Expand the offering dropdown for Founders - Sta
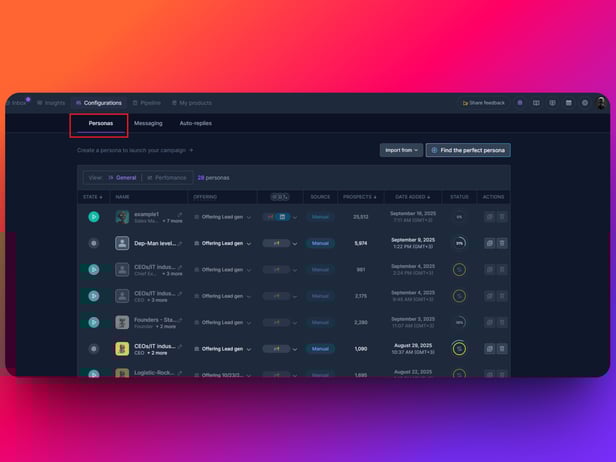Viewport: 616px width, 462px height. pyautogui.click(x=249, y=323)
